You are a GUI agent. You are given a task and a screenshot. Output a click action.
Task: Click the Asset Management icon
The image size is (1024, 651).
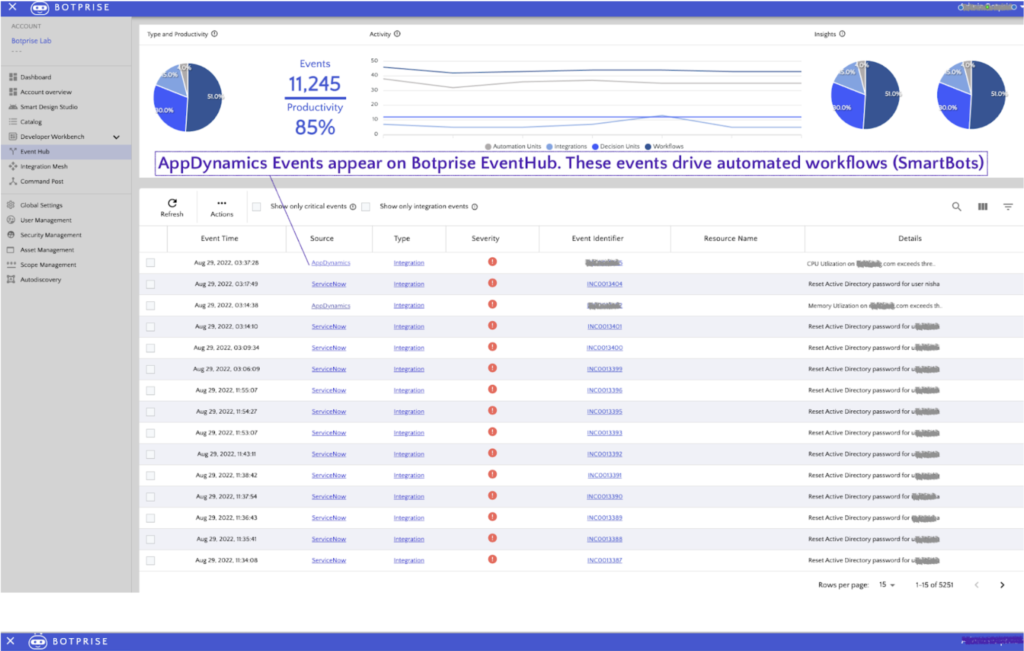[10, 249]
